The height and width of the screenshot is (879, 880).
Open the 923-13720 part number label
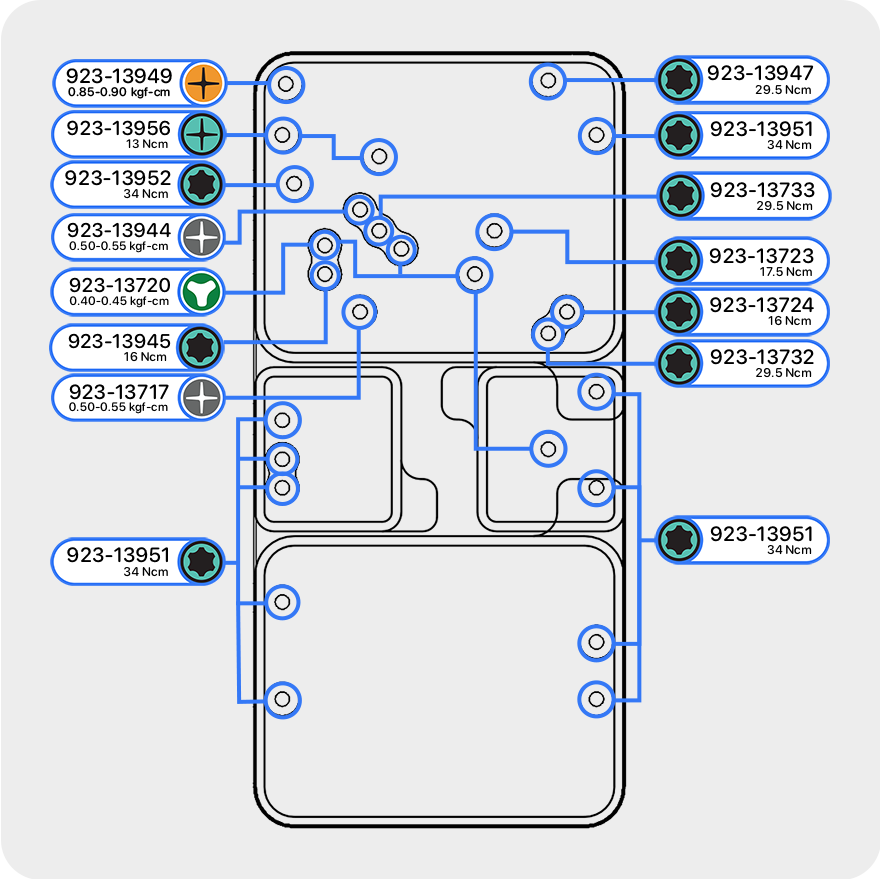tap(120, 285)
